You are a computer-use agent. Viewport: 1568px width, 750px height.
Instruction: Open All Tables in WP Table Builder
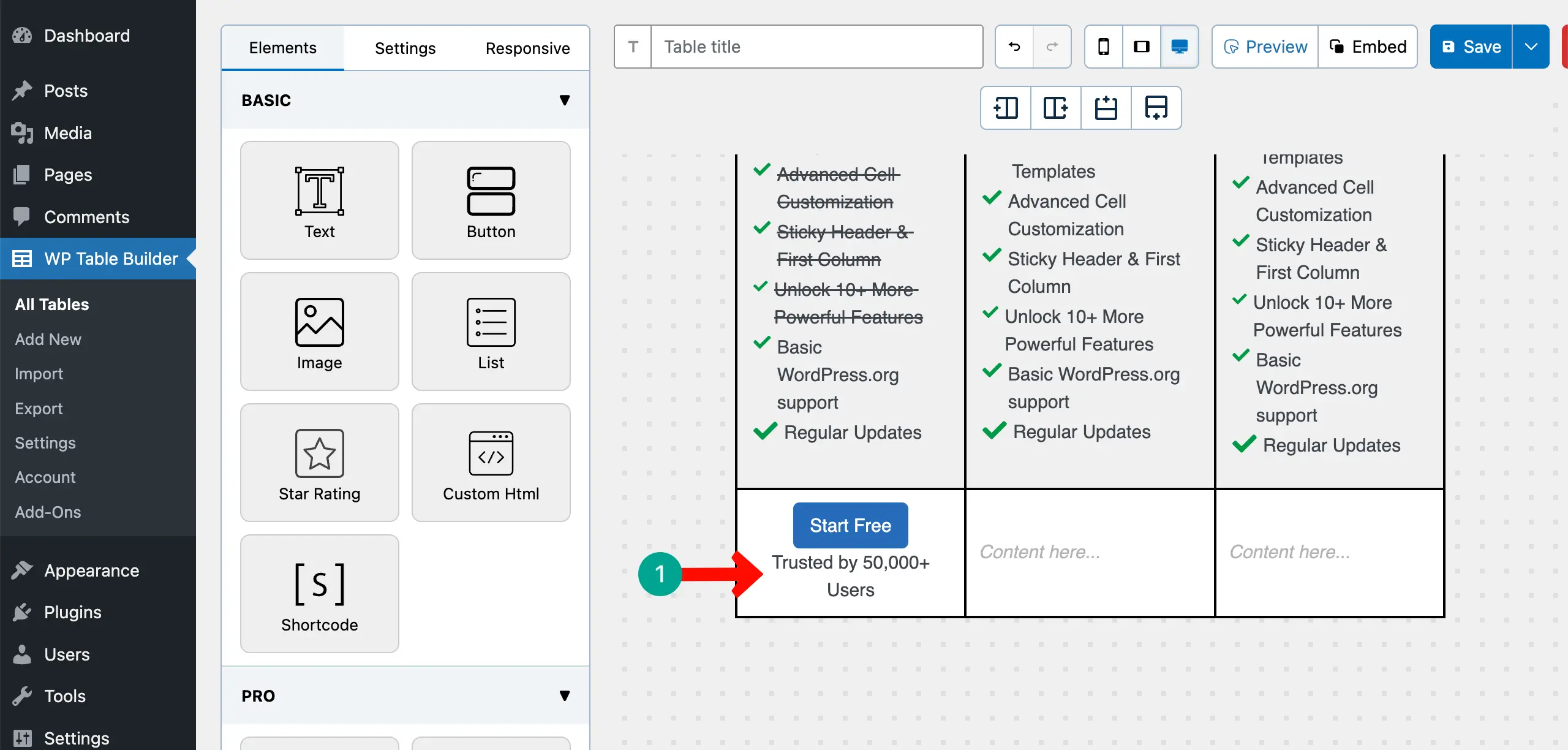(51, 304)
